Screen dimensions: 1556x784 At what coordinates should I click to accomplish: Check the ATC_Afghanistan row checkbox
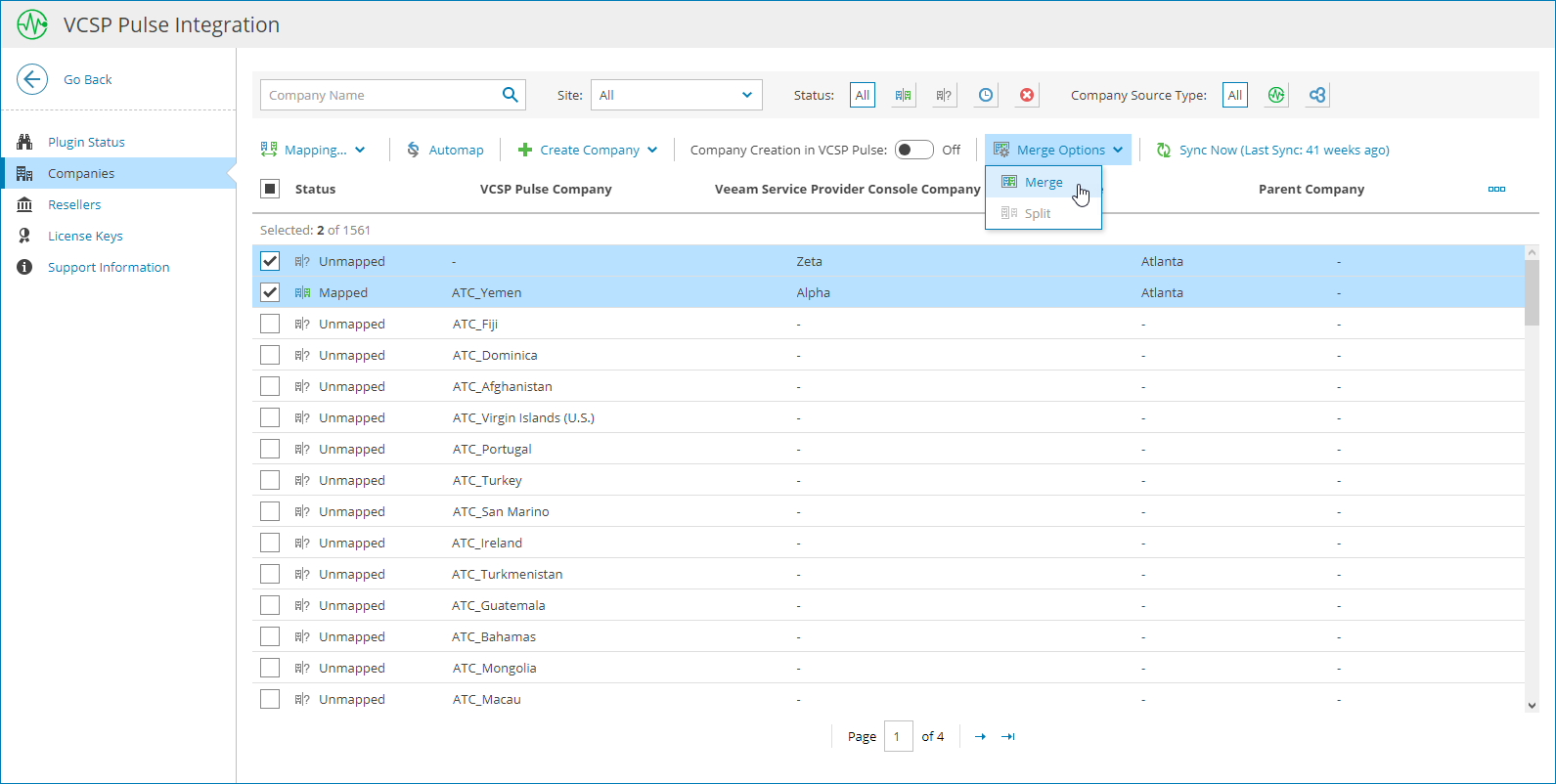(x=270, y=386)
